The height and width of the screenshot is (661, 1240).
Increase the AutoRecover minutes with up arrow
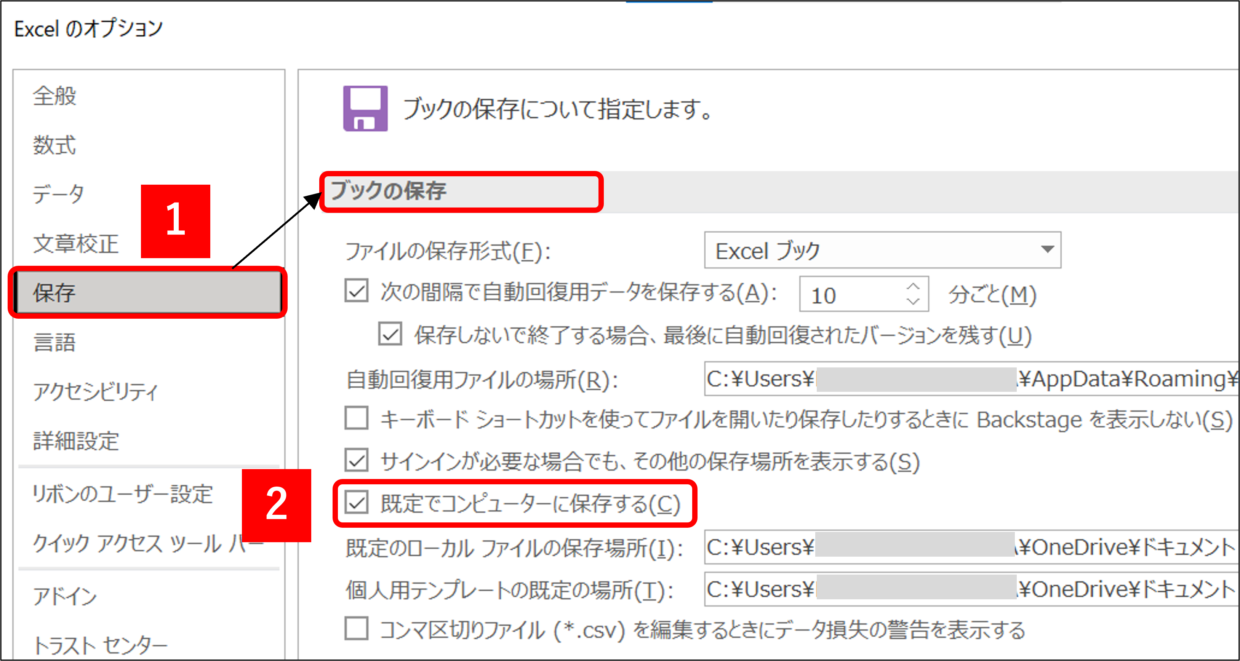[x=911, y=287]
